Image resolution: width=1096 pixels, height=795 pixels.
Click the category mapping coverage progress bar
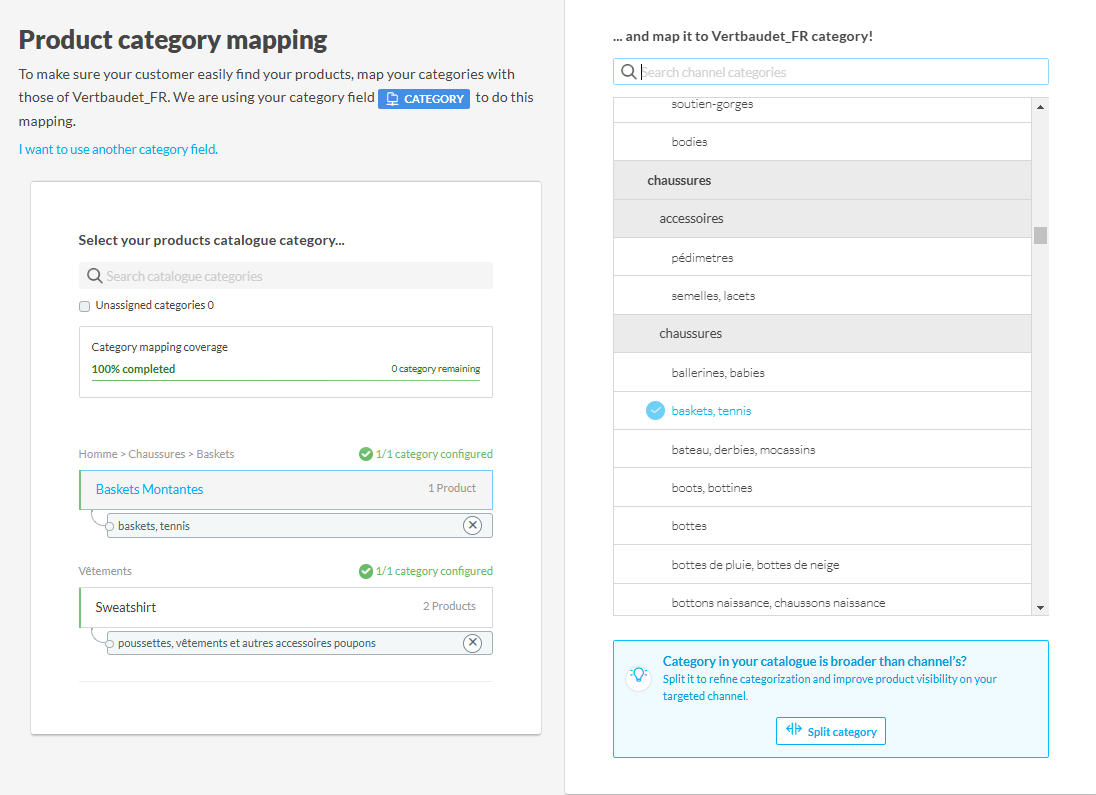(285, 380)
